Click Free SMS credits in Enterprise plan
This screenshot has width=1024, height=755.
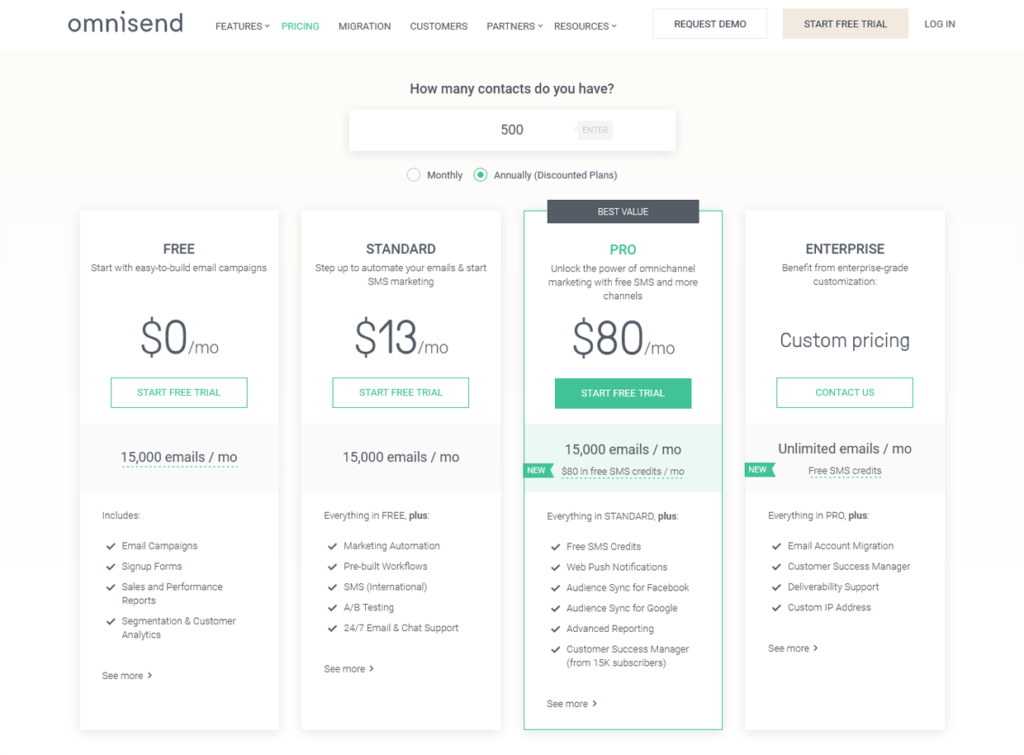844,471
